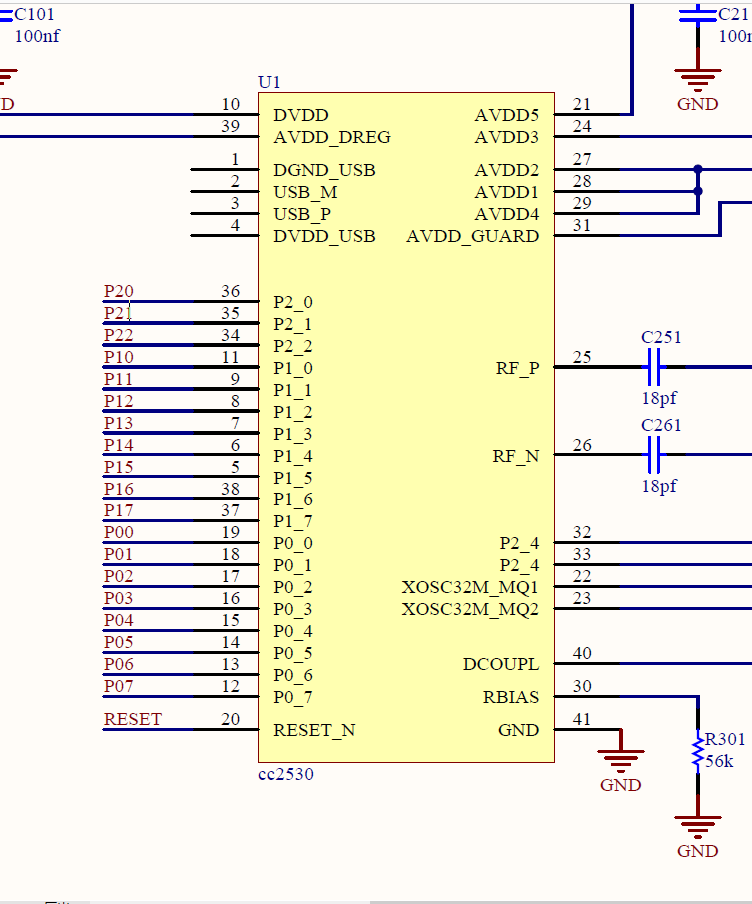Select net label P10
Image resolution: width=752 pixels, height=904 pixels.
point(119,357)
